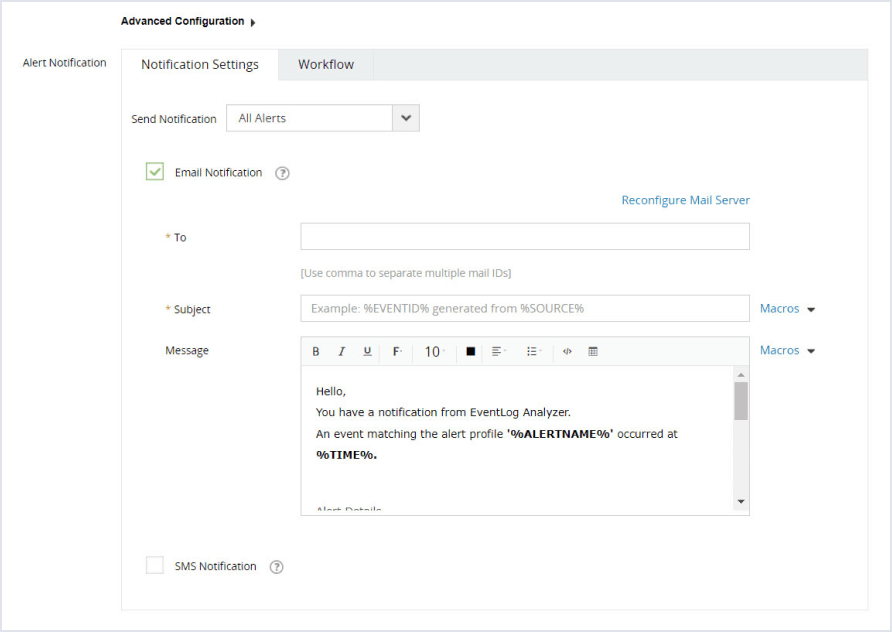Switch to the Workflow tab
The width and height of the screenshot is (892, 632).
tap(326, 65)
